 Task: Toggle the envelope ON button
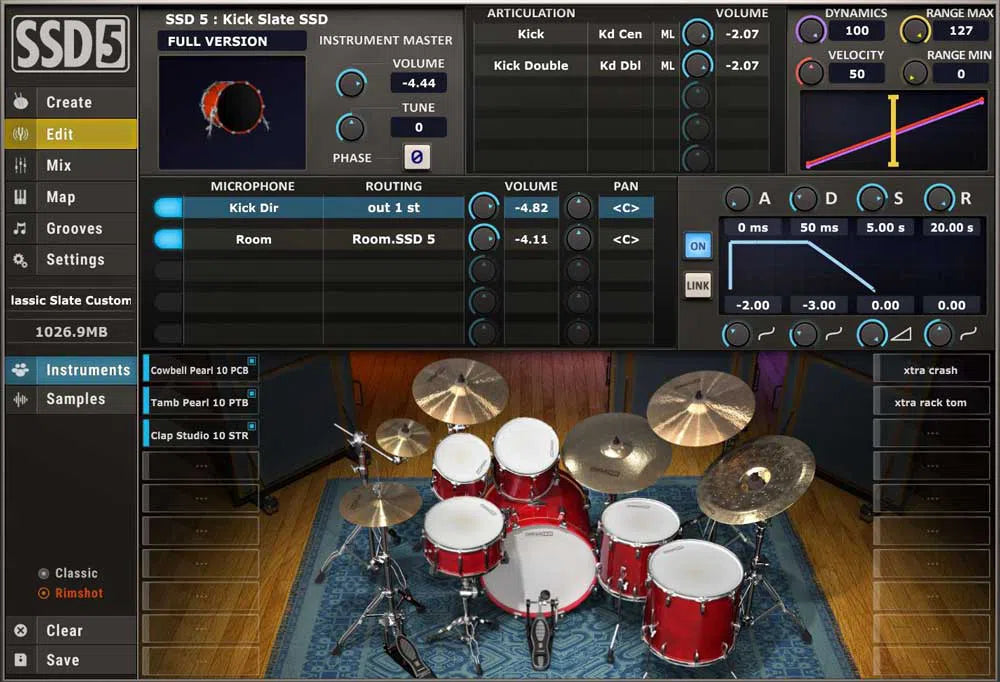pos(697,246)
